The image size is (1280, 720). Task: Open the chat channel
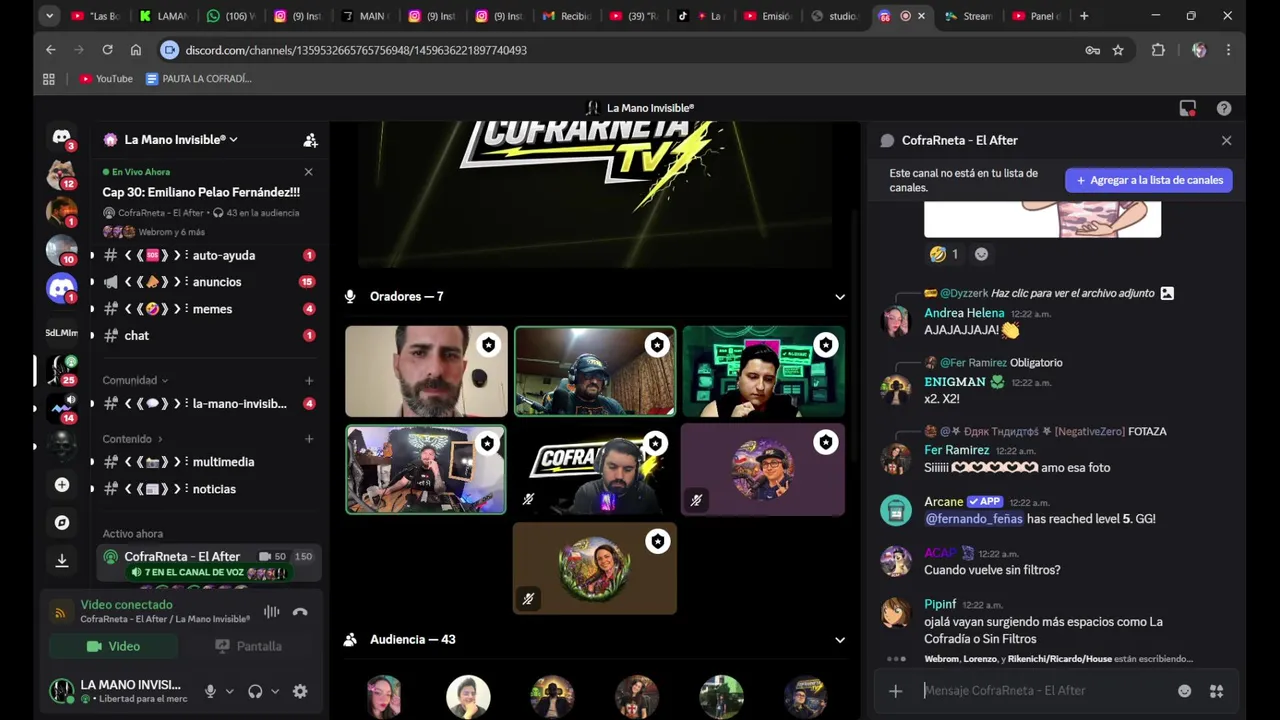point(208,336)
